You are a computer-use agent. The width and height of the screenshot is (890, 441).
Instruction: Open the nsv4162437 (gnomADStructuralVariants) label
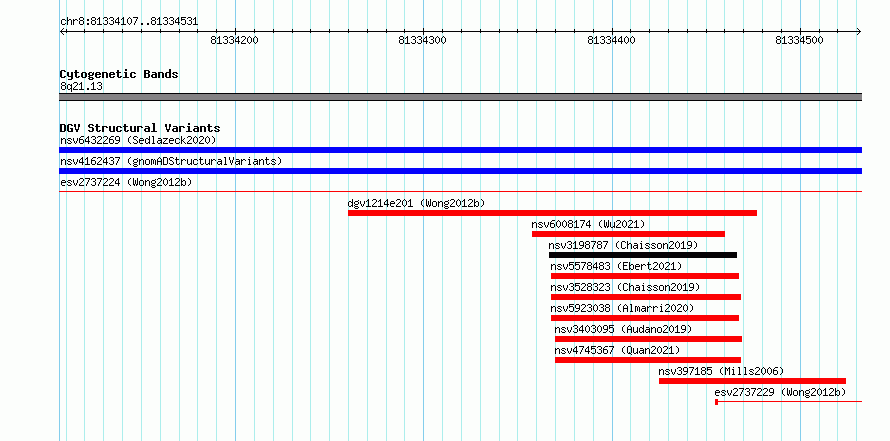click(171, 161)
